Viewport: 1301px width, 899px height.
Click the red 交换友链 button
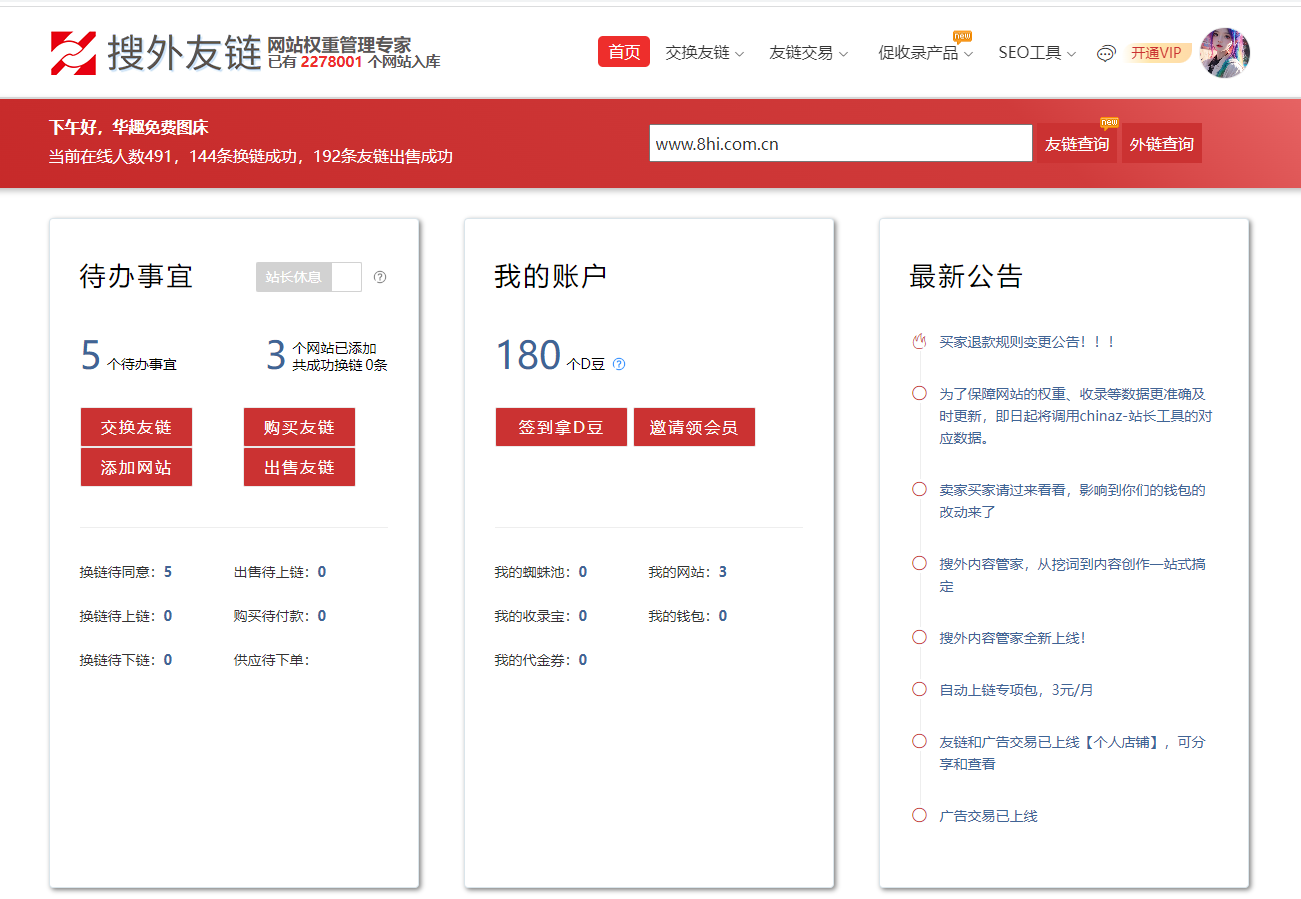[x=136, y=427]
